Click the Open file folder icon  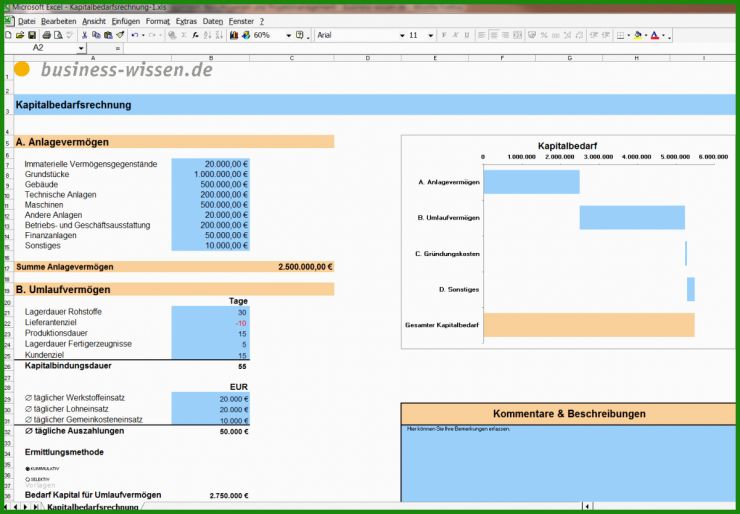click(x=20, y=35)
